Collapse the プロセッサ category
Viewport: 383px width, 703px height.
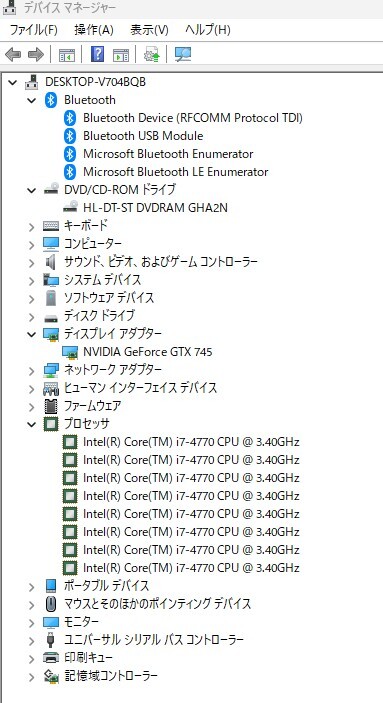pyautogui.click(x=31, y=424)
